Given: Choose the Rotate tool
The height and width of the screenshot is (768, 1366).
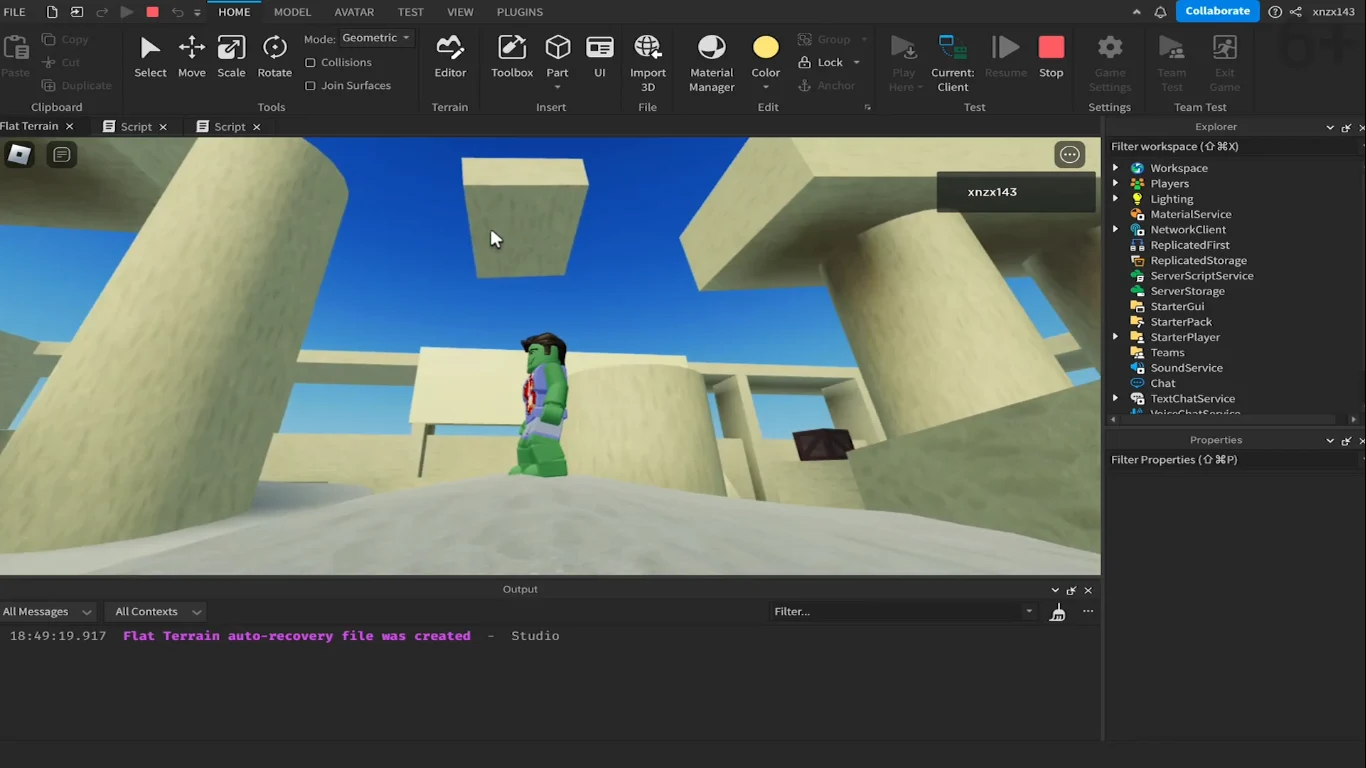Looking at the screenshot, I should [274, 57].
